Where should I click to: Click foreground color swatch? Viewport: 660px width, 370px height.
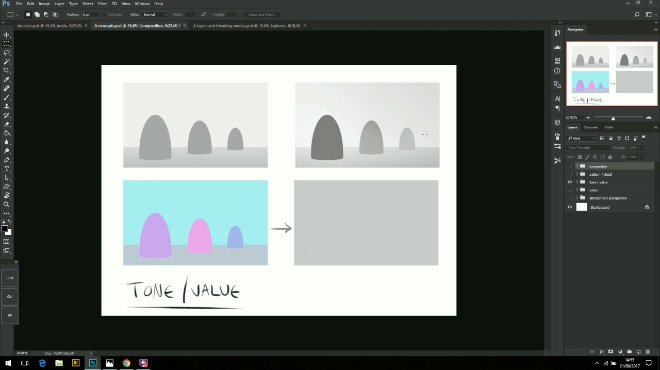point(5,229)
